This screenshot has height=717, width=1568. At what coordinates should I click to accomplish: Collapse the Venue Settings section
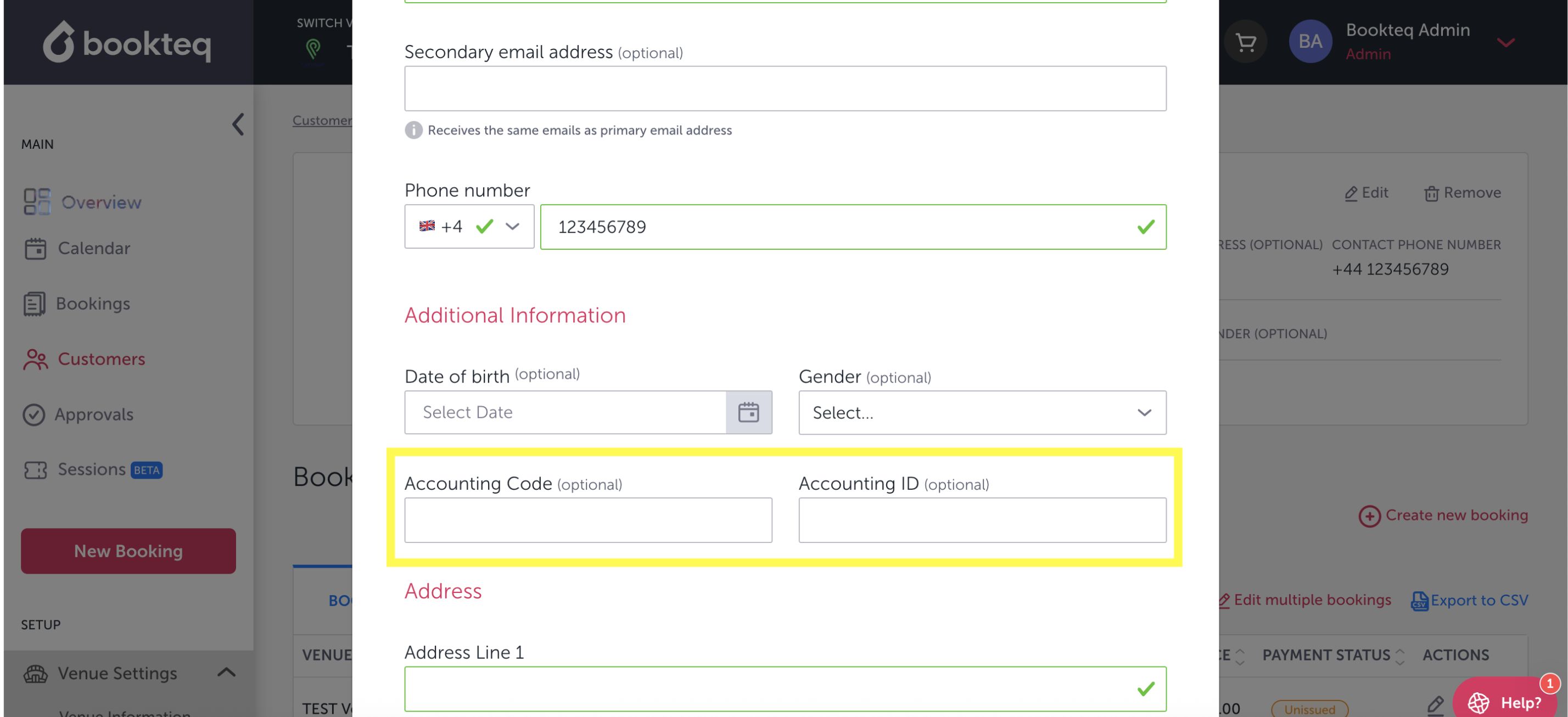point(226,673)
